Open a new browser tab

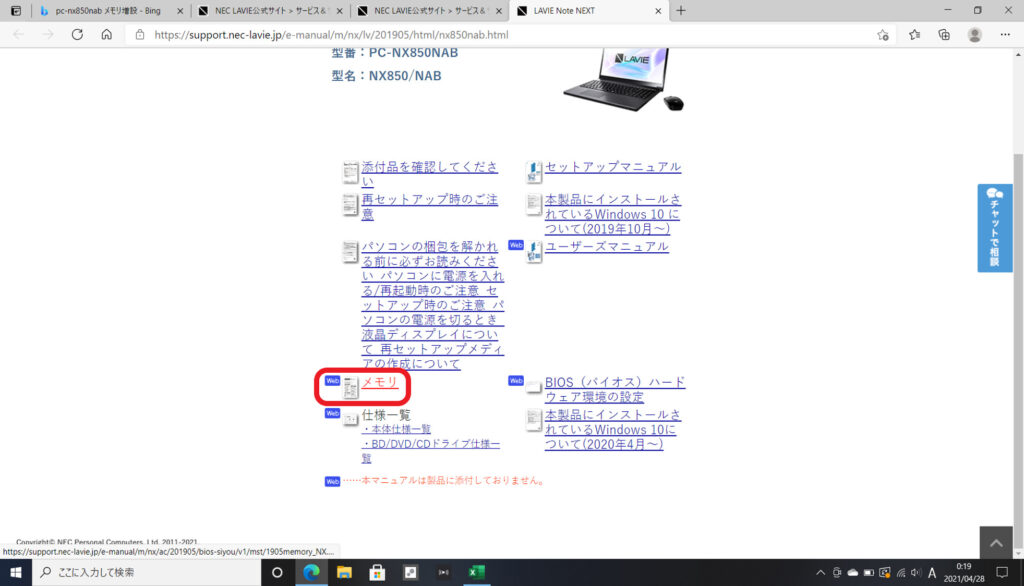681,11
